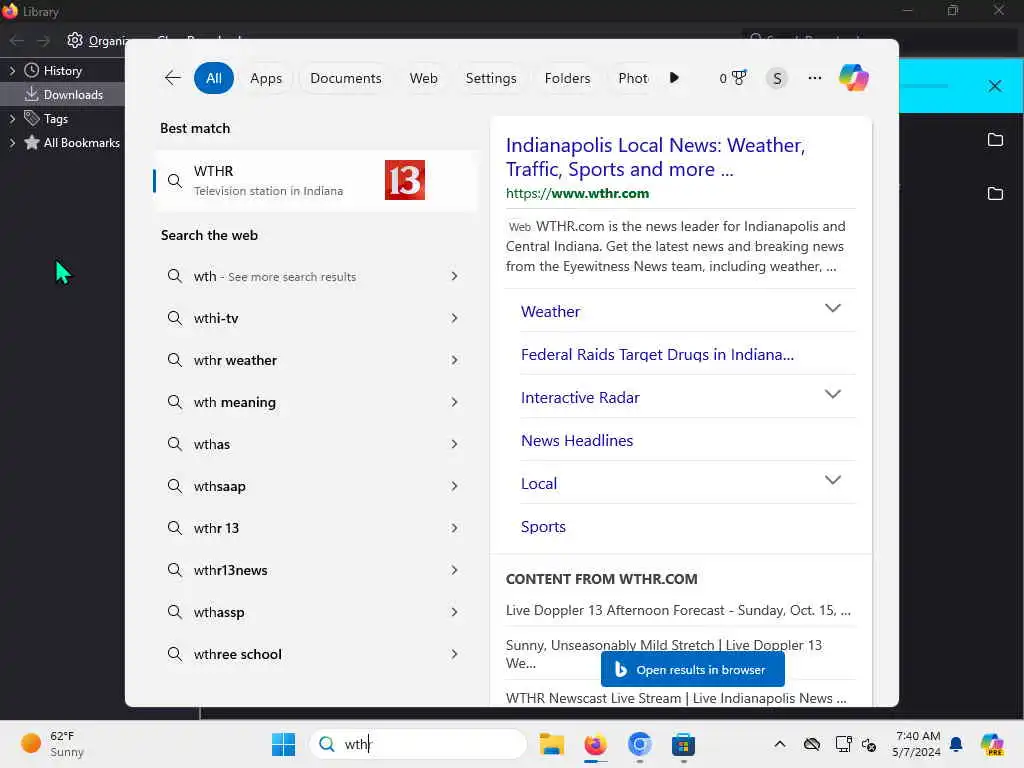Click Open results in browser button

[692, 669]
